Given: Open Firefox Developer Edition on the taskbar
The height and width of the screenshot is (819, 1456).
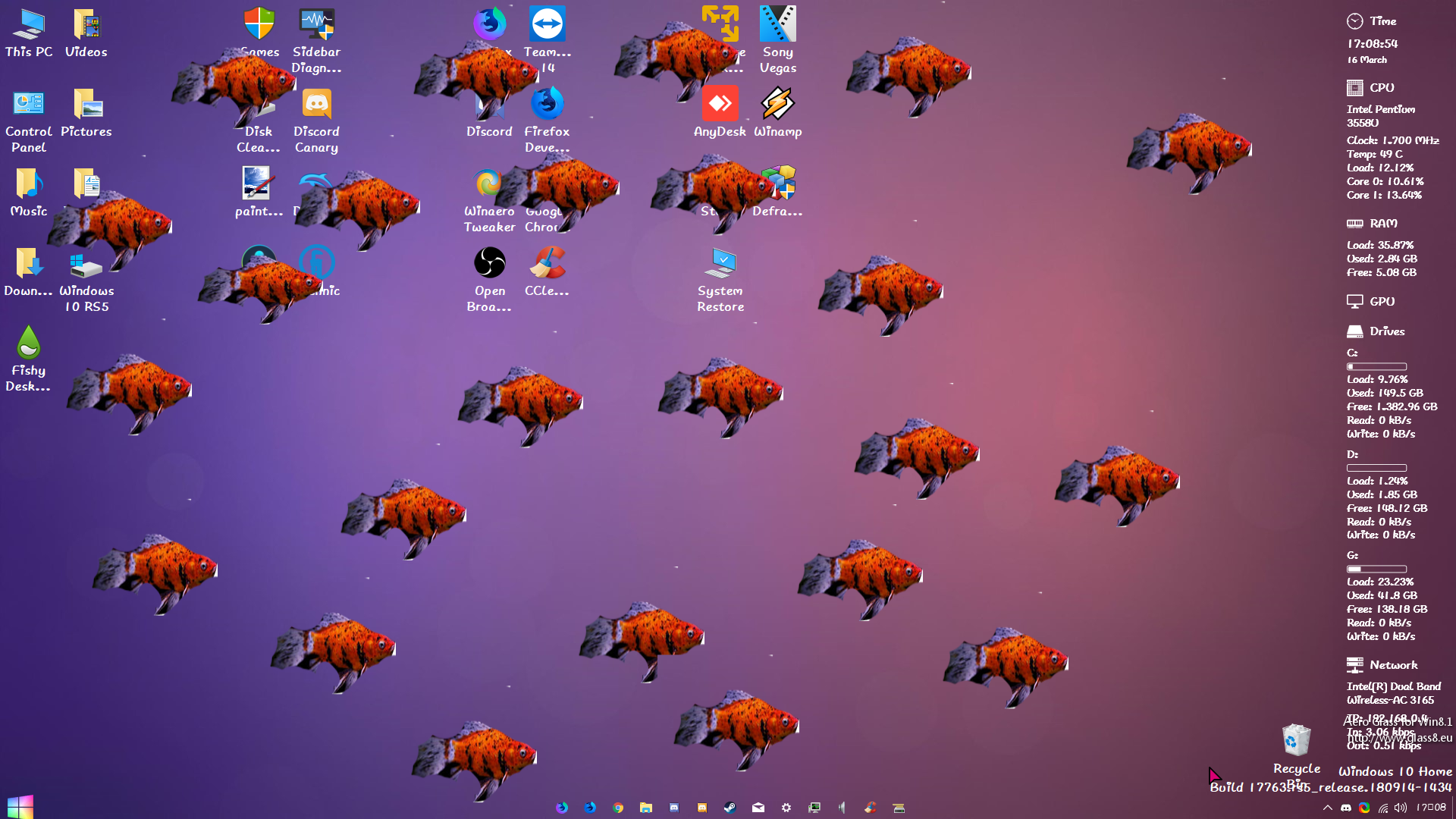Looking at the screenshot, I should click(x=590, y=808).
